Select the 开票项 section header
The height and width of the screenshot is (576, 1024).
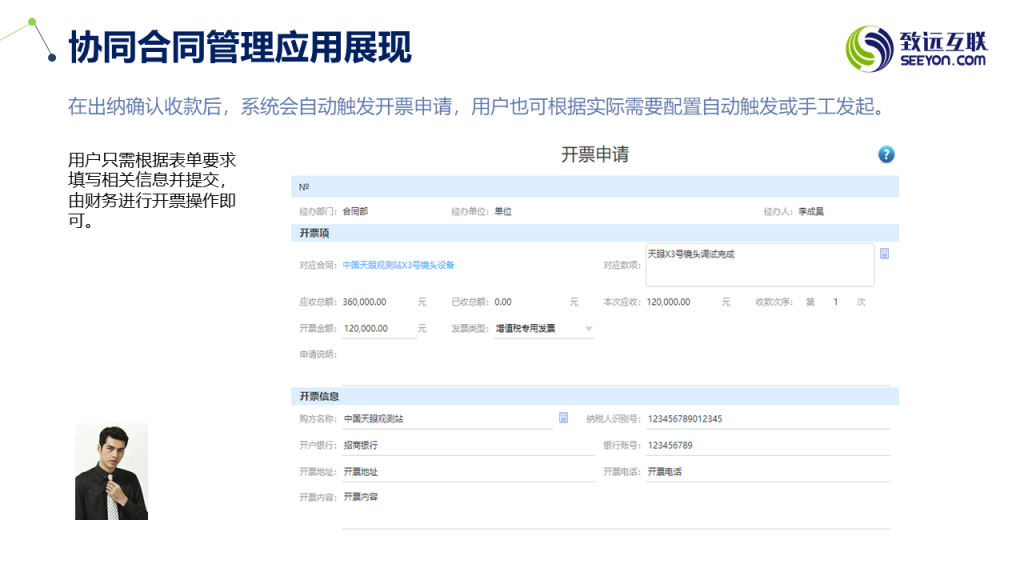(315, 233)
